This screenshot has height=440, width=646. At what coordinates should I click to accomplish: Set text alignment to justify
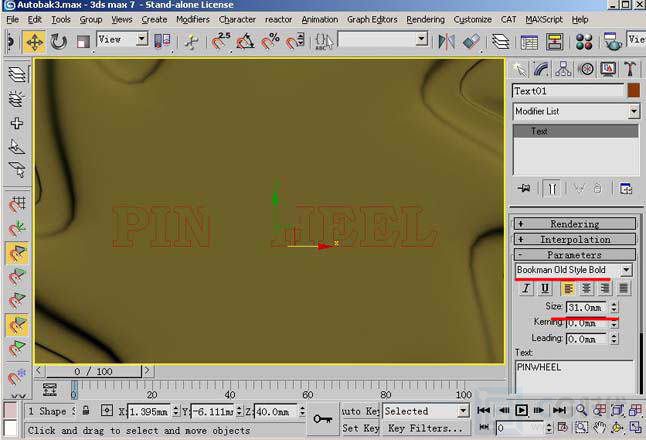(x=623, y=288)
